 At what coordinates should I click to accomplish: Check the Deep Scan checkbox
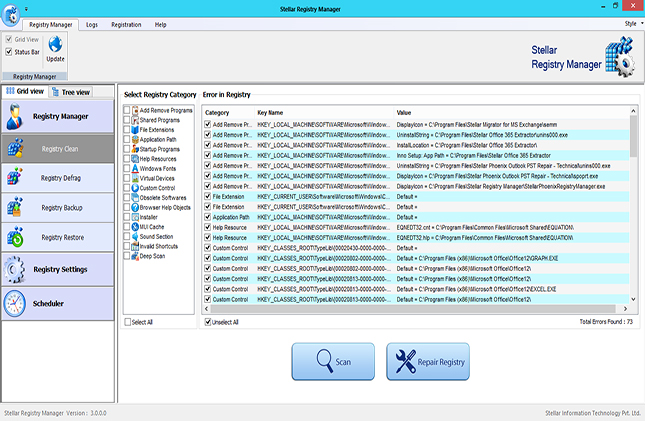pyautogui.click(x=127, y=256)
